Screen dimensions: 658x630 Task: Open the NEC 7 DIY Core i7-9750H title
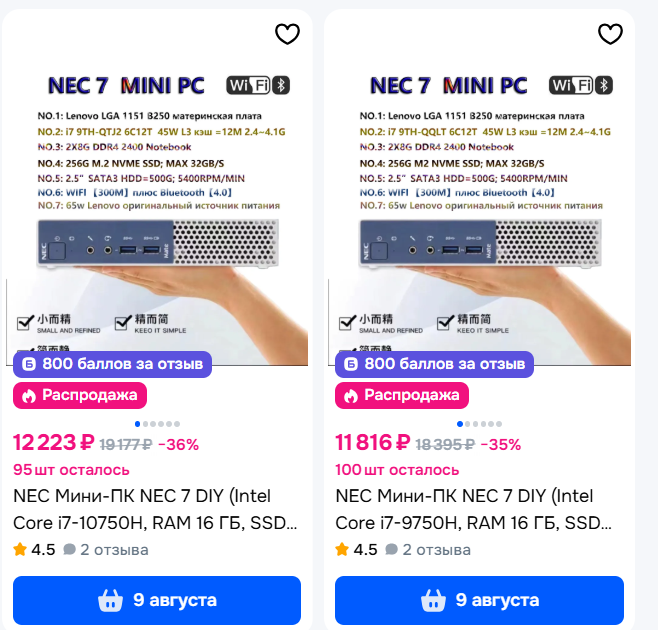[473, 510]
